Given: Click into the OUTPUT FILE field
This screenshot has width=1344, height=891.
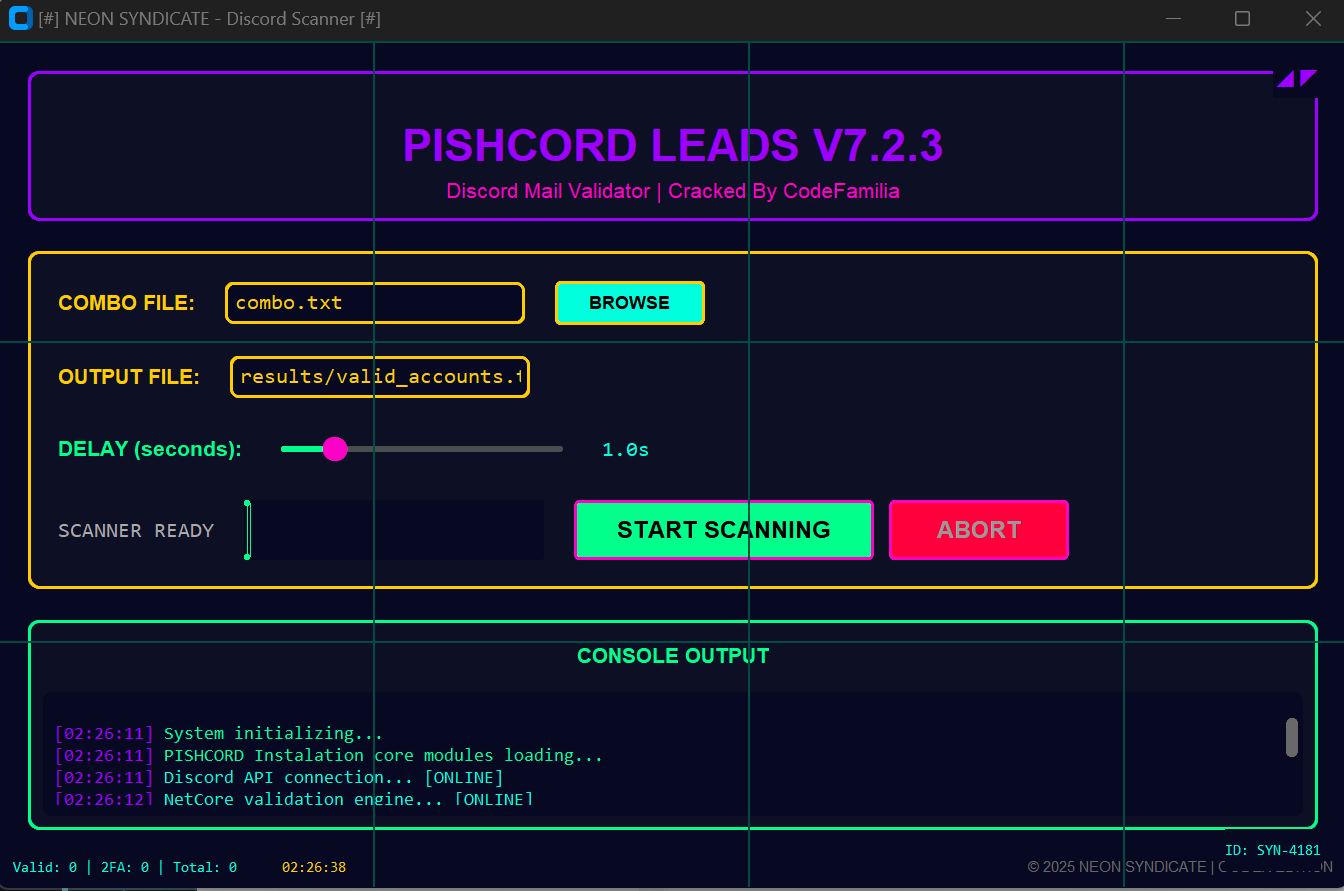Looking at the screenshot, I should point(380,377).
